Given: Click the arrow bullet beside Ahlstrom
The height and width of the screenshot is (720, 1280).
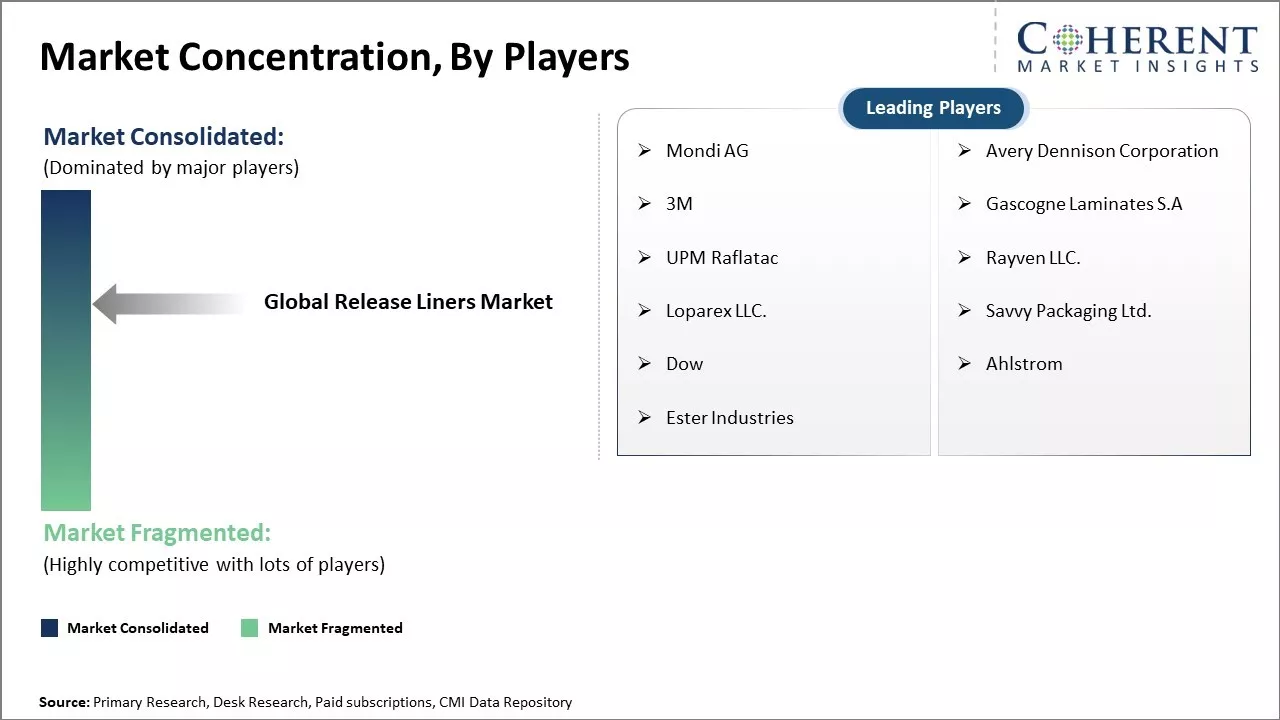Looking at the screenshot, I should pyautogui.click(x=965, y=364).
